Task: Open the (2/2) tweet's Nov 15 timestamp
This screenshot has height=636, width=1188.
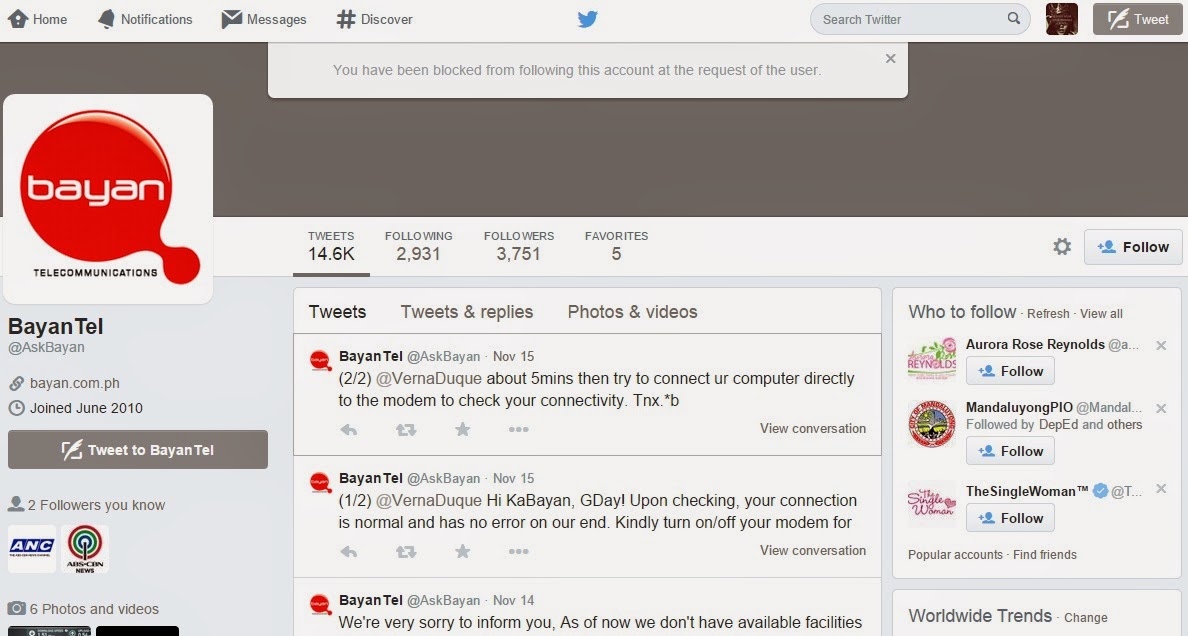Action: pyautogui.click(x=514, y=356)
